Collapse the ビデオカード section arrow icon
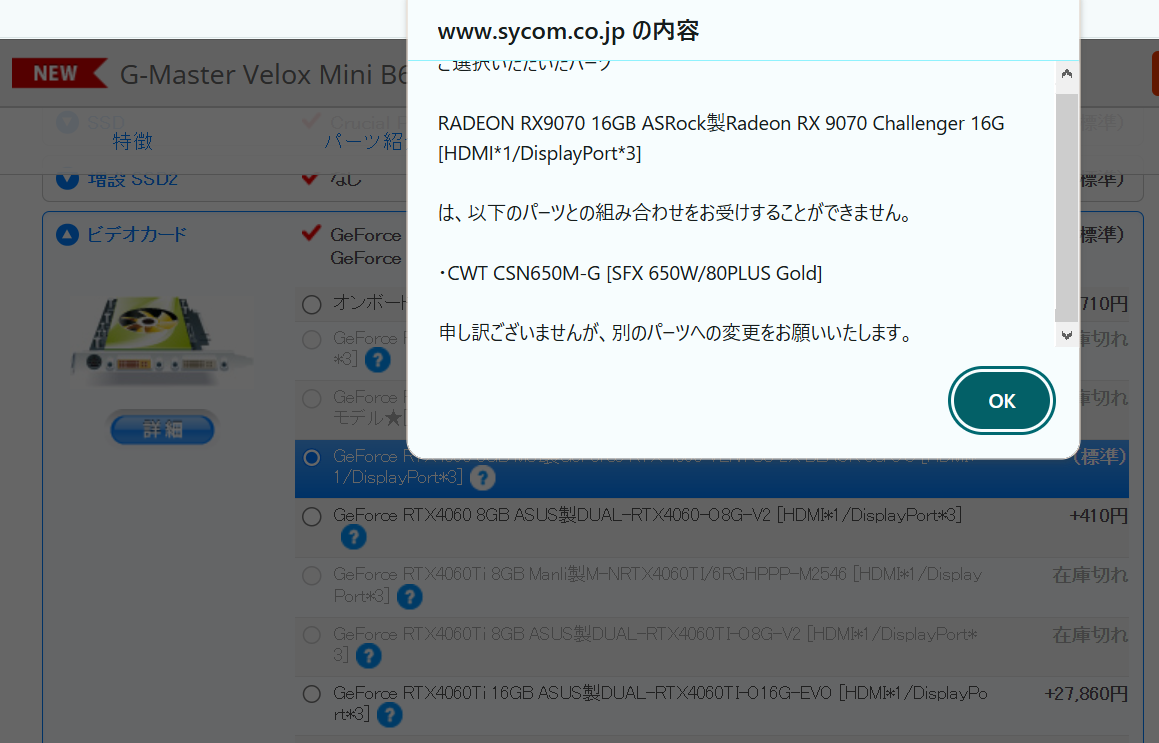Viewport: 1159px width, 743px height. (67, 235)
